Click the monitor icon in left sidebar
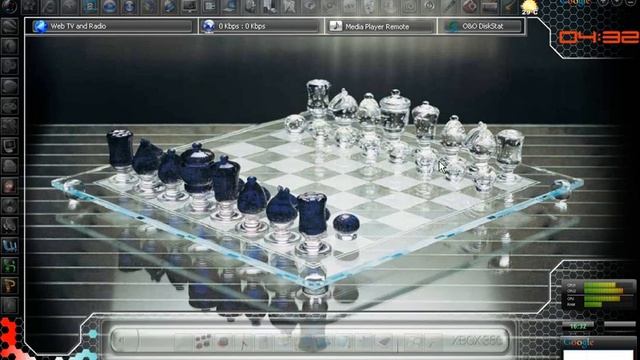The image size is (640, 360). pyautogui.click(x=9, y=146)
